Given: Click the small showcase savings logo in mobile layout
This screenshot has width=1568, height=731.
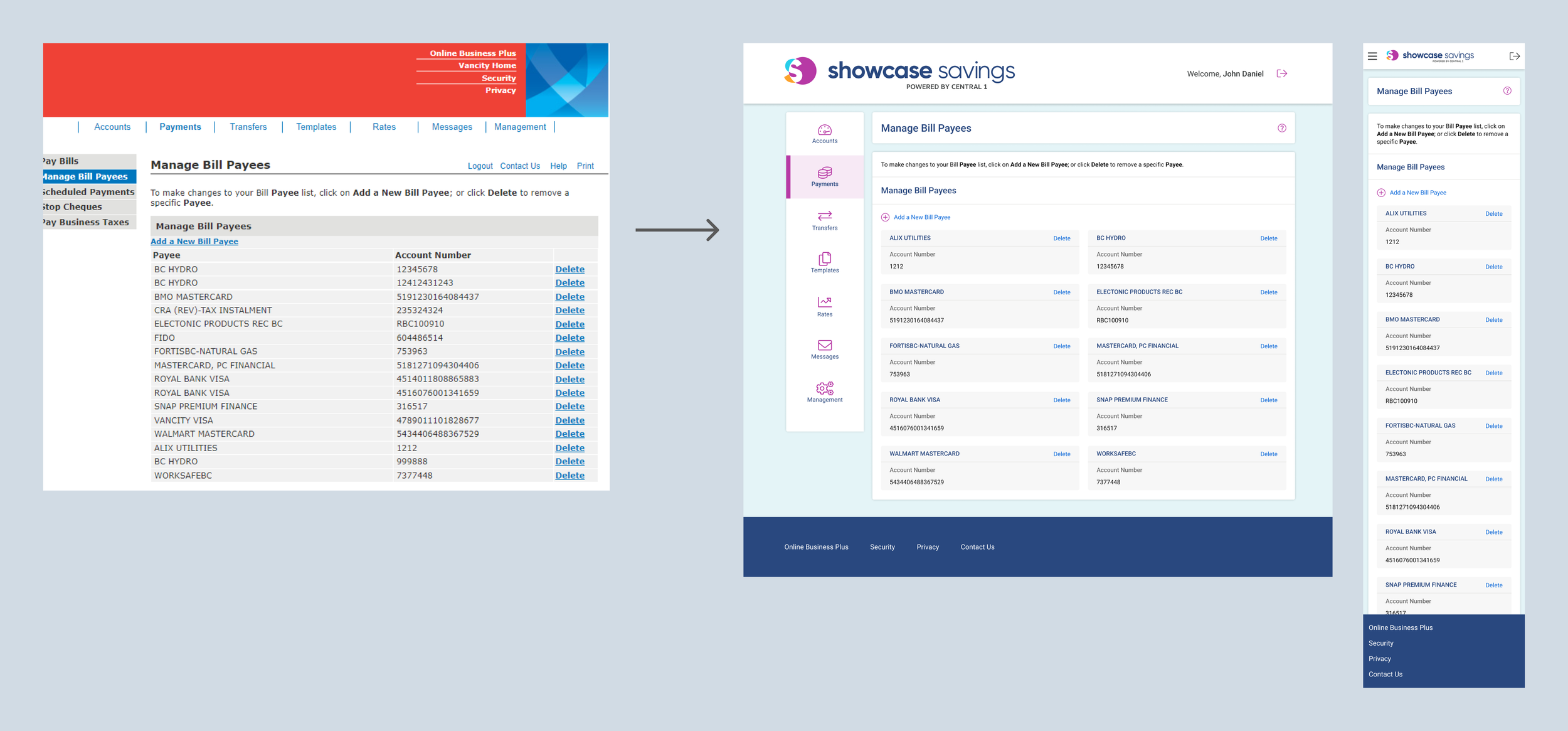Looking at the screenshot, I should point(1429,56).
